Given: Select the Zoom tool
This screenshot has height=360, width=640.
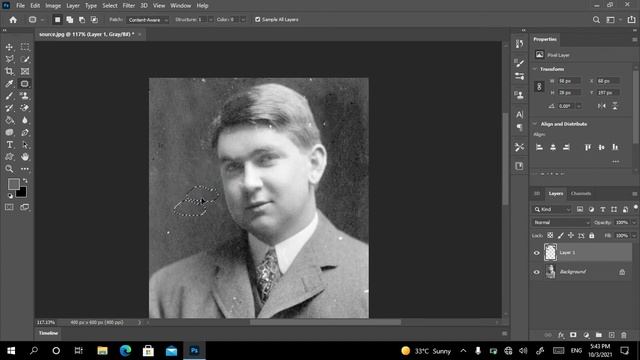Looking at the screenshot, I should tap(9, 169).
